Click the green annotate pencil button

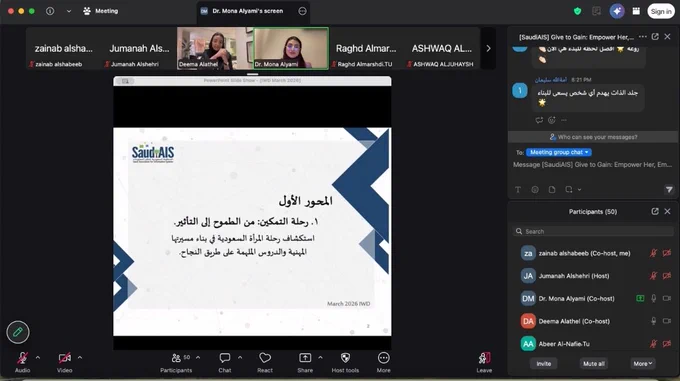(18, 332)
